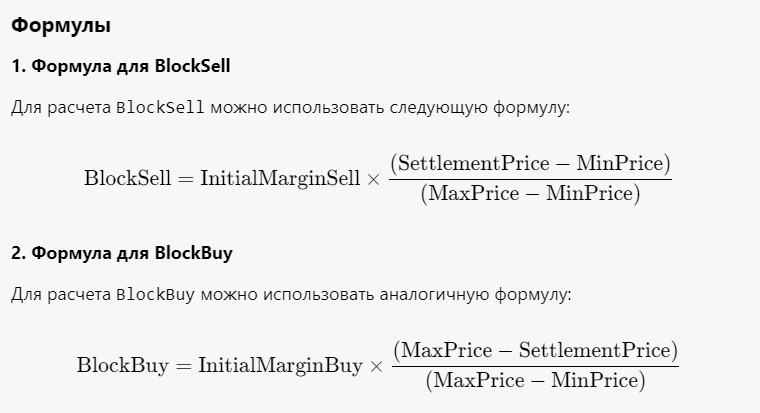This screenshot has height=413, width=760.
Task: Click the "2. Формула для BlockBuy" heading
Action: [x=121, y=253]
